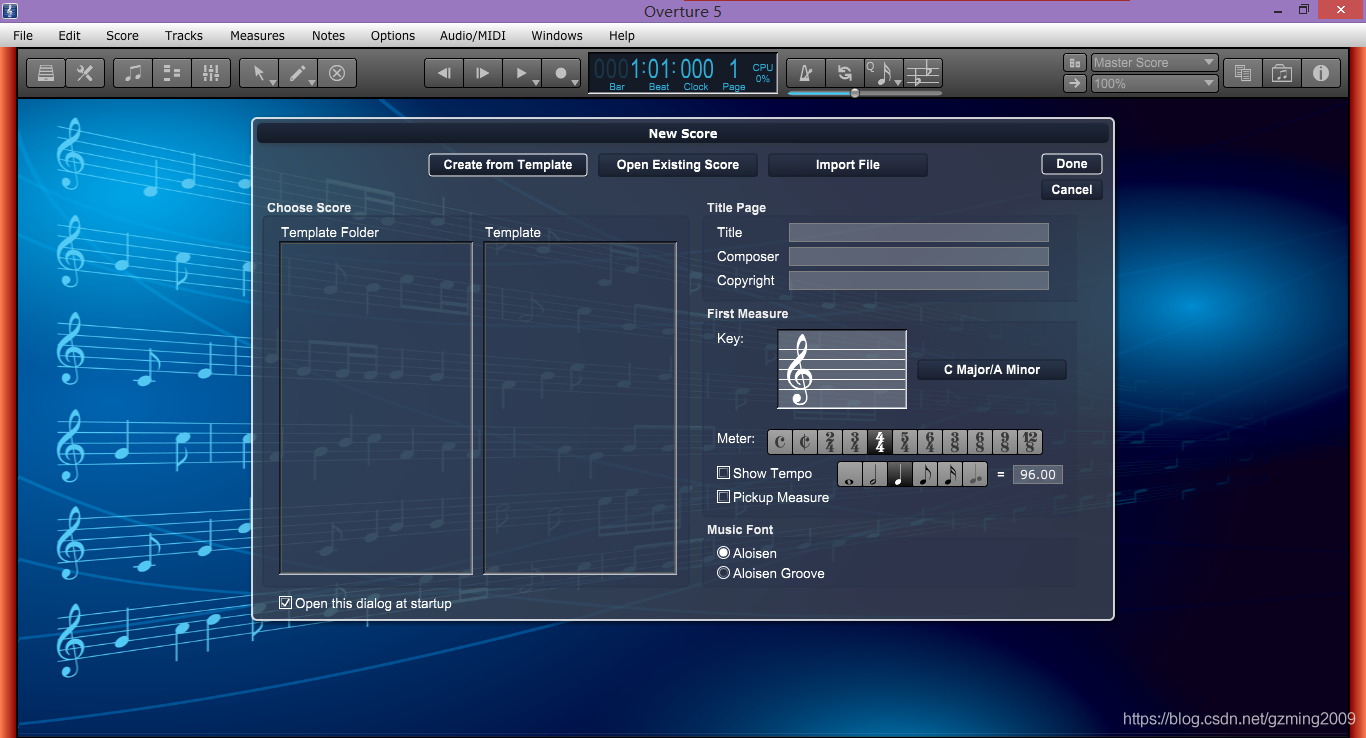The width and height of the screenshot is (1366, 738).
Task: Click the Composer input field
Action: coord(919,256)
